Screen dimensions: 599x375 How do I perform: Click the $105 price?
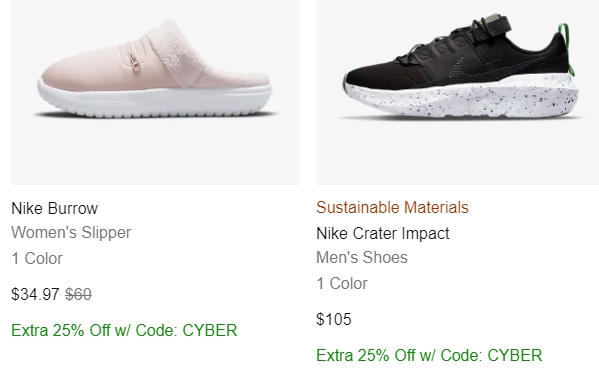click(334, 319)
